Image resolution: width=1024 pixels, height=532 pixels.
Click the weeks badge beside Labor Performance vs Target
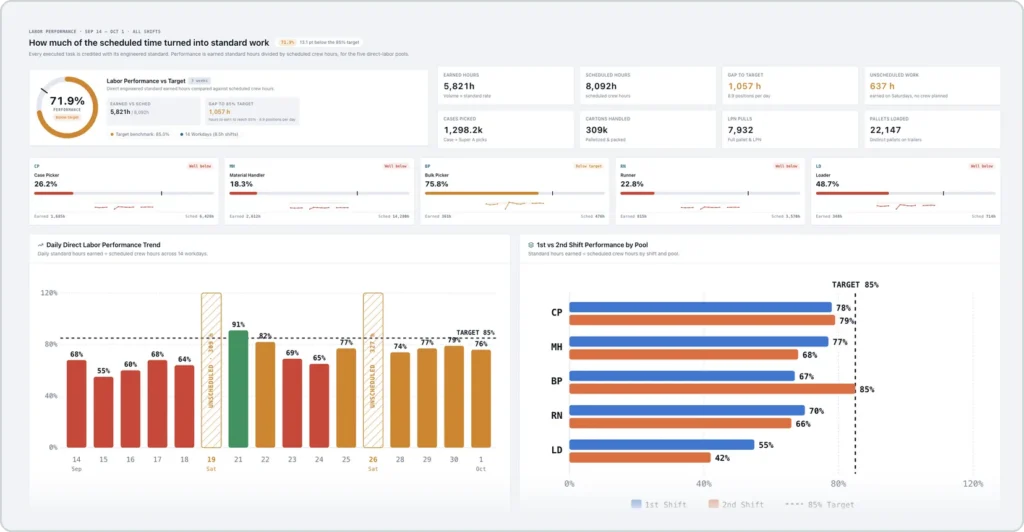click(x=199, y=81)
